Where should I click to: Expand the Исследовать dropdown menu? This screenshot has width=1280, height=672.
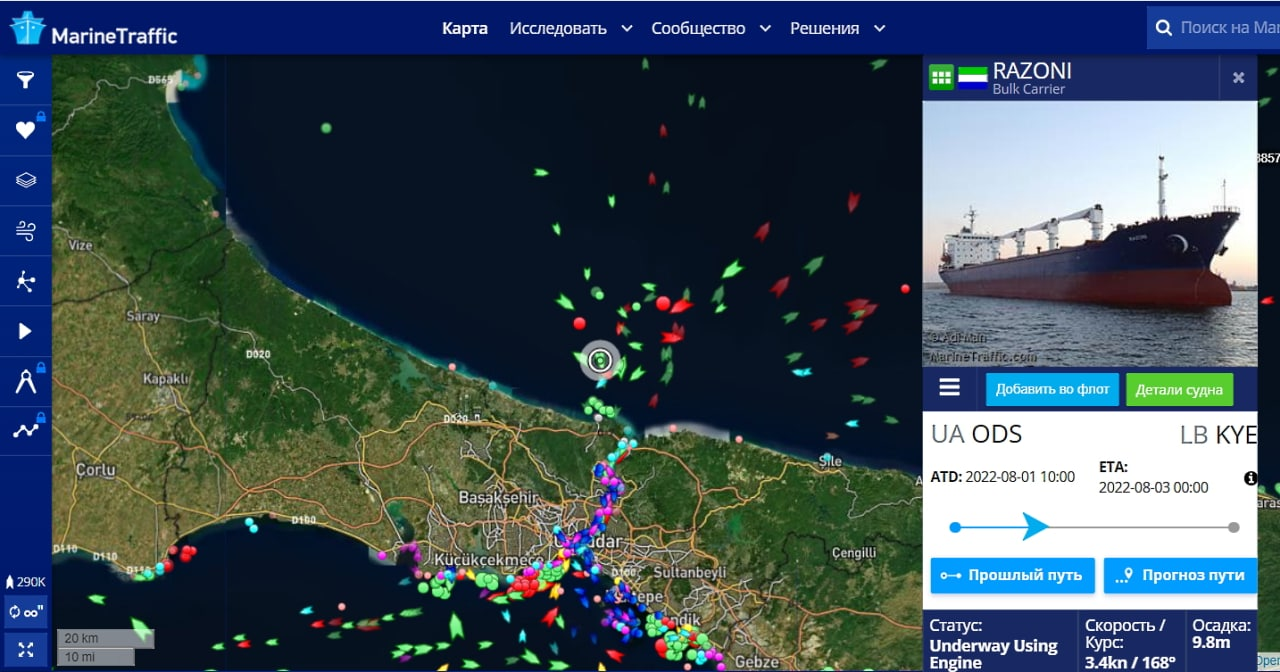[x=570, y=28]
